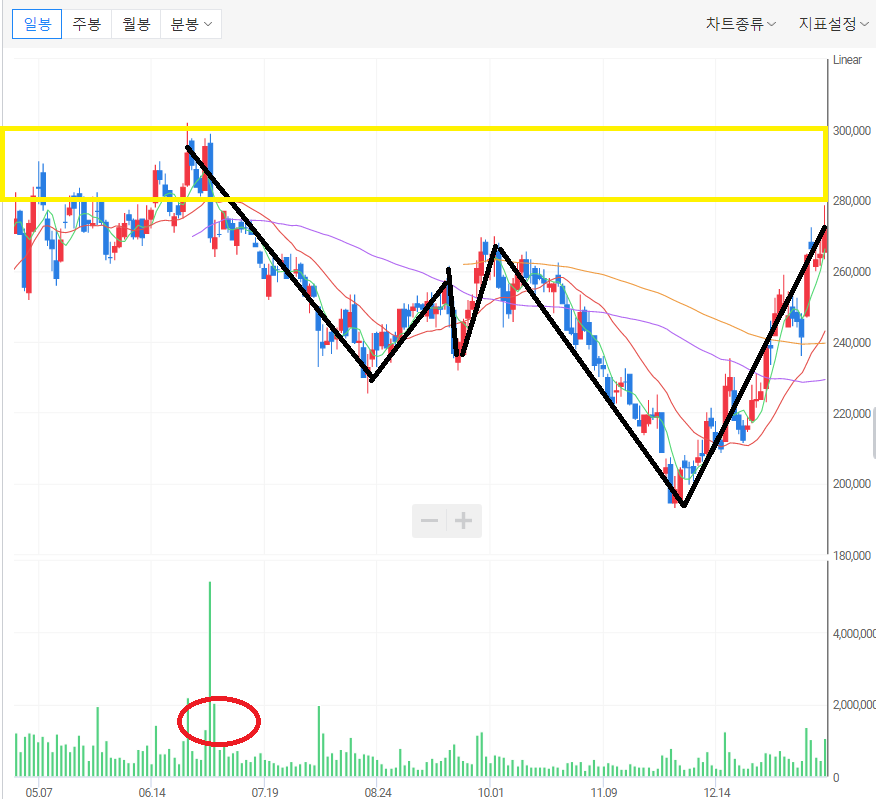876x799 pixels.
Task: Click the 12.14 date axis label
Action: pyautogui.click(x=717, y=792)
